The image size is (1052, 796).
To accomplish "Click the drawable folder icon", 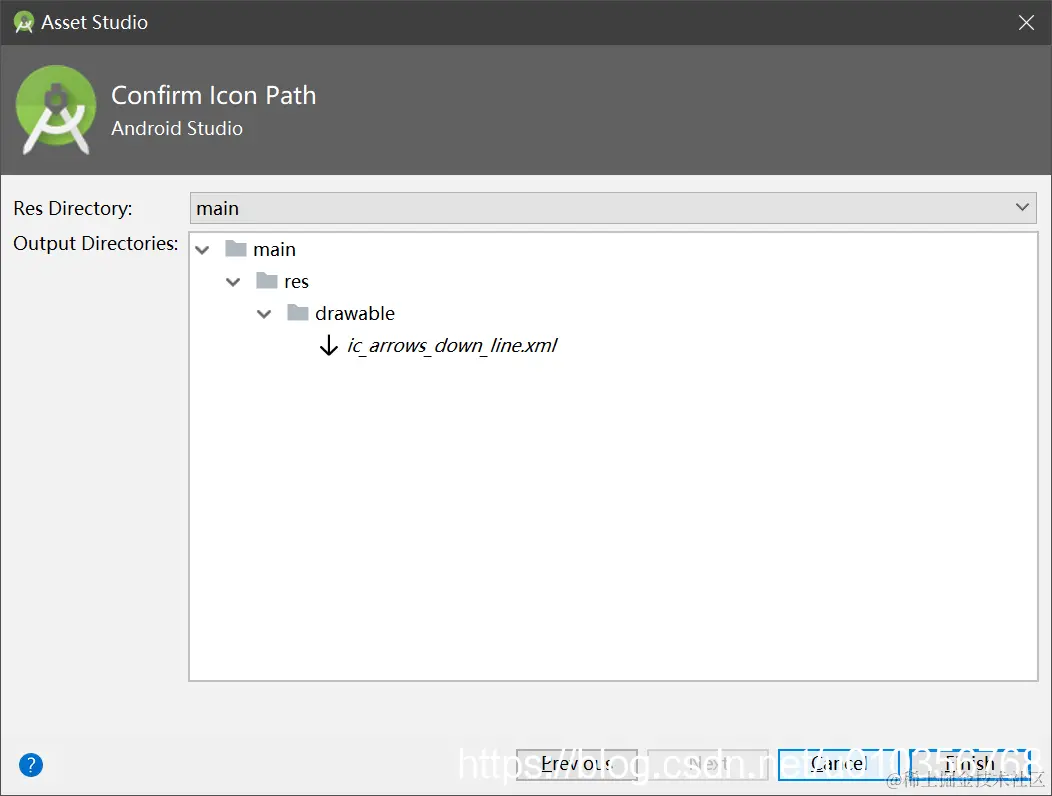I will click(297, 313).
